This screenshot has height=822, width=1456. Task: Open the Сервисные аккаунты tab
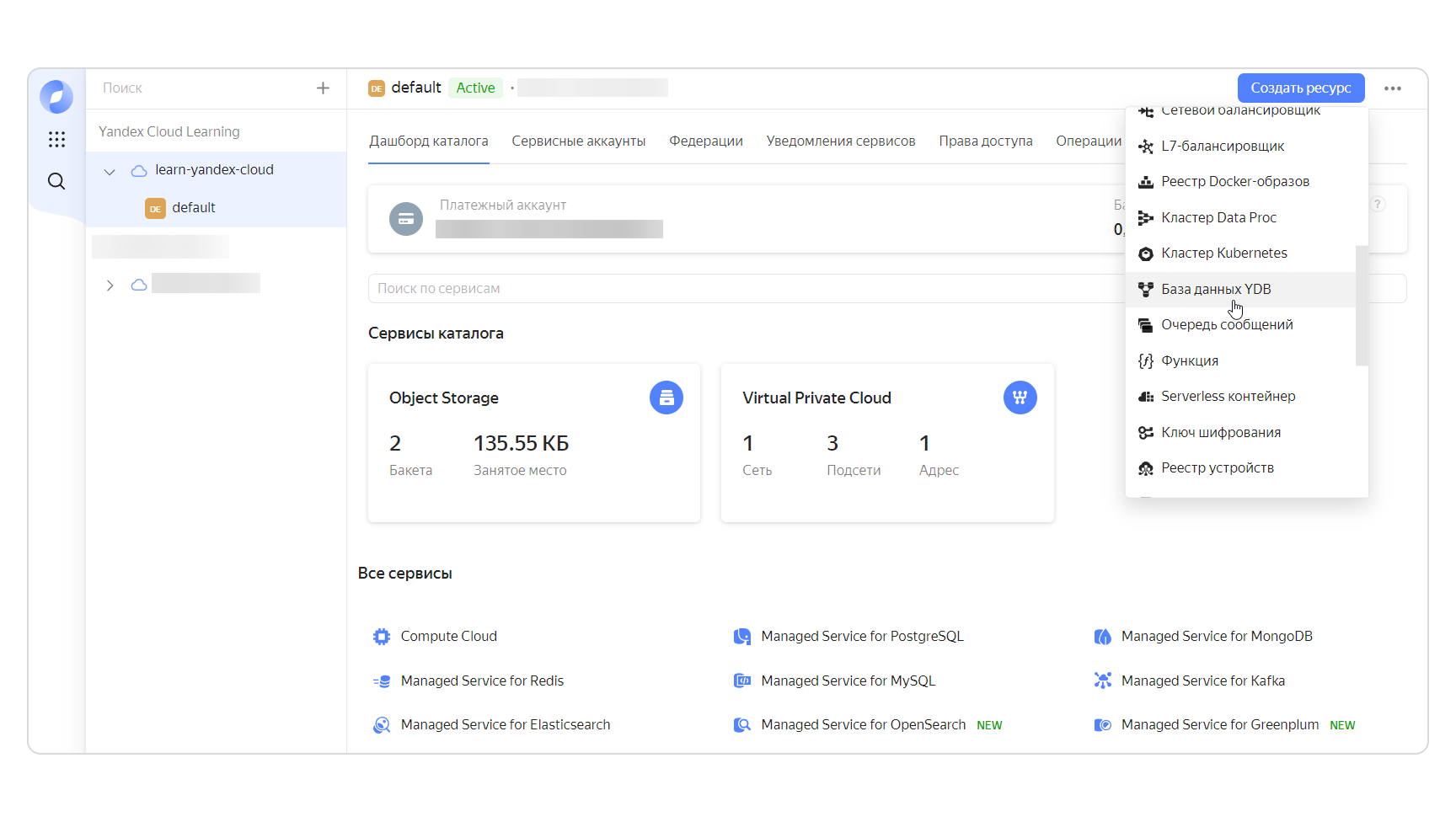coord(579,141)
